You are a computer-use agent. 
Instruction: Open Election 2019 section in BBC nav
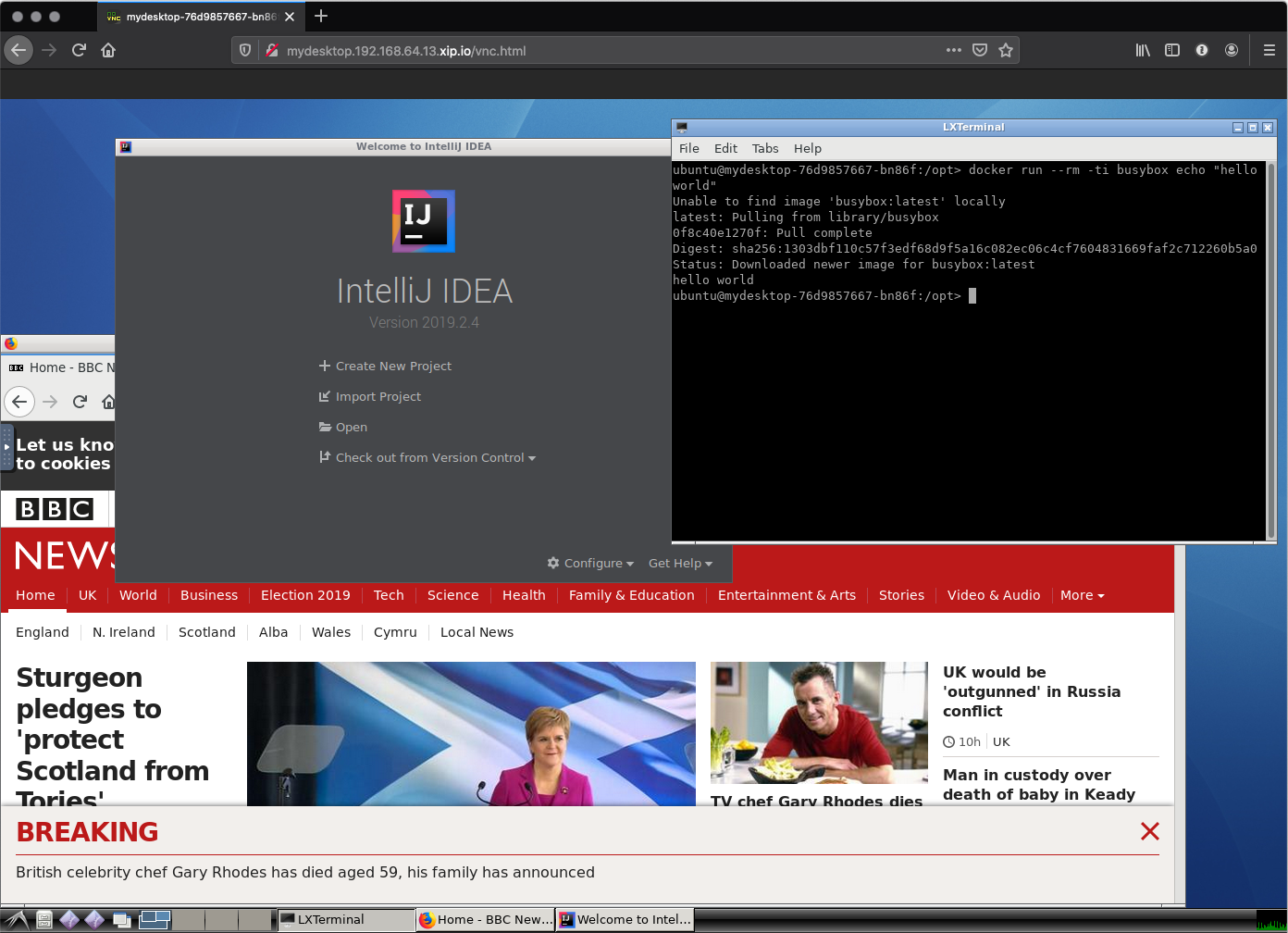pyautogui.click(x=305, y=595)
